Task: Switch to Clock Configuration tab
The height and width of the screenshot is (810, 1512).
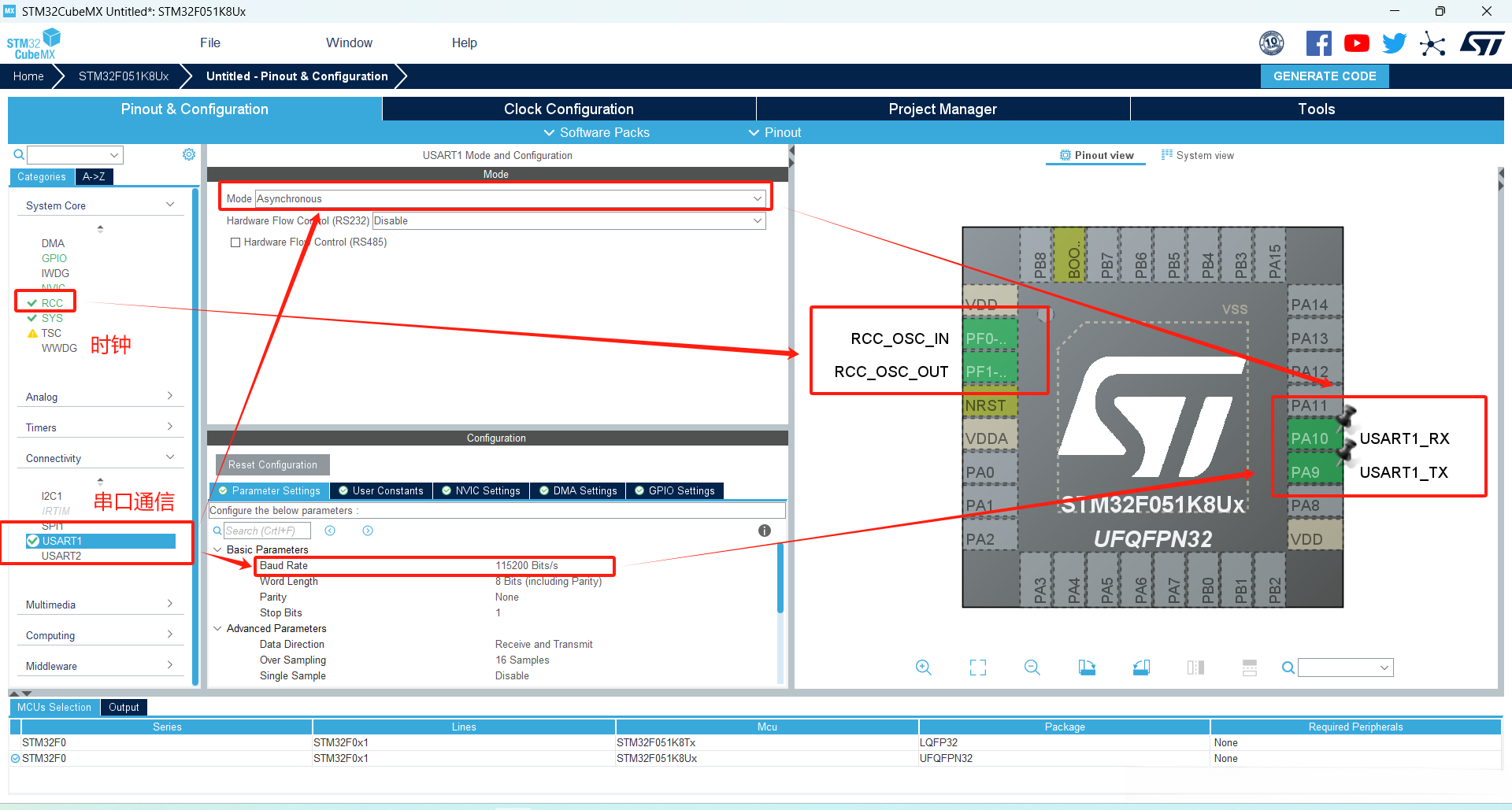Action: pos(569,109)
